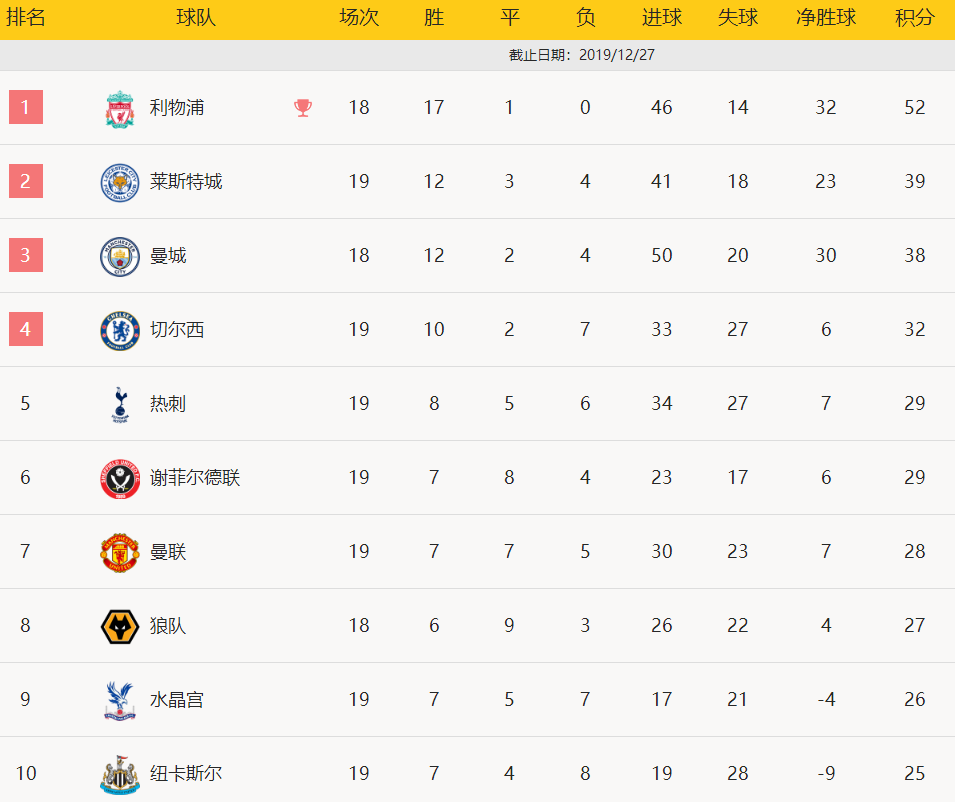Open the 谢菲尔德联 team name link
The width and height of the screenshot is (955, 802).
pyautogui.click(x=195, y=477)
